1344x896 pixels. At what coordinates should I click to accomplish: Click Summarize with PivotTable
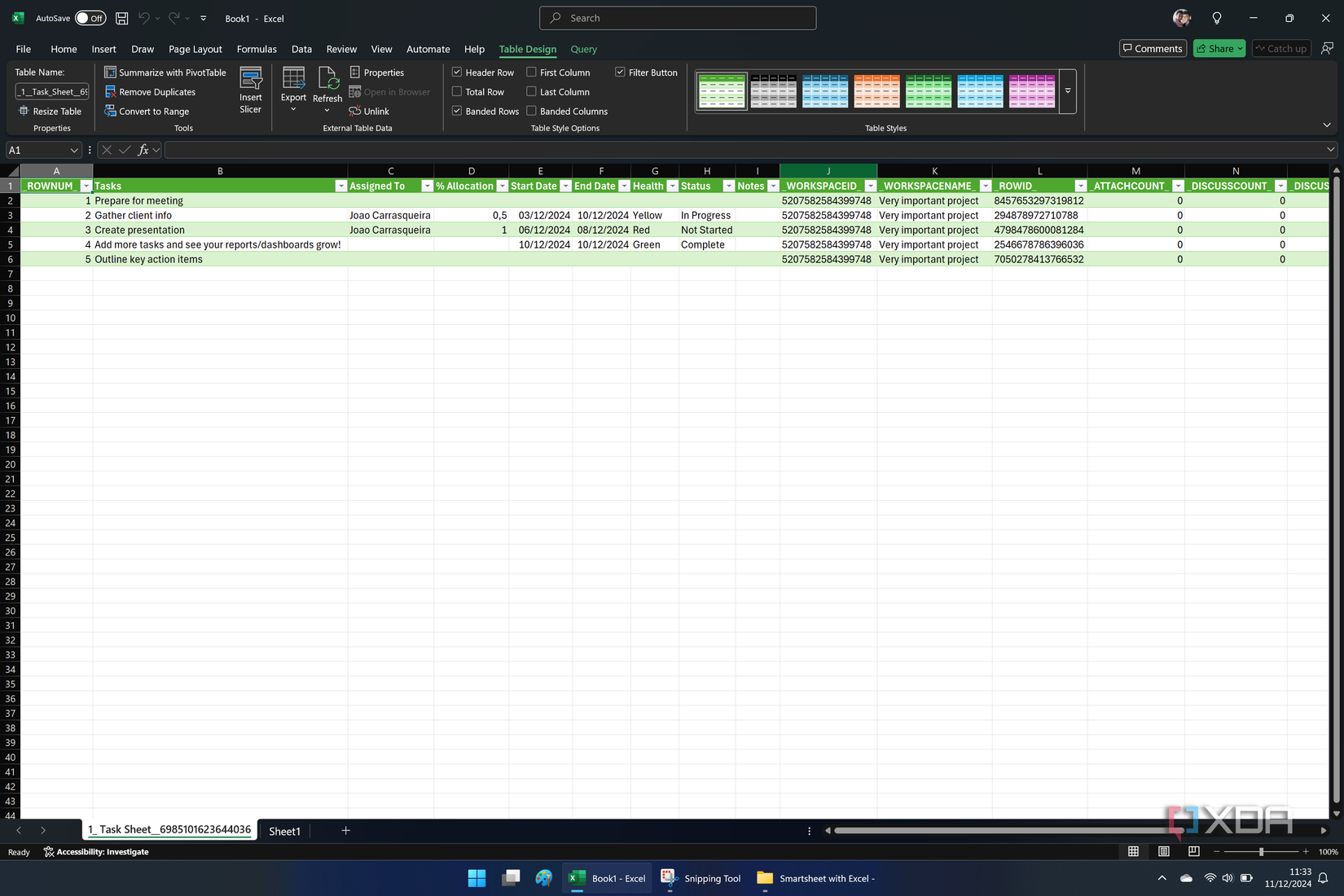[165, 72]
